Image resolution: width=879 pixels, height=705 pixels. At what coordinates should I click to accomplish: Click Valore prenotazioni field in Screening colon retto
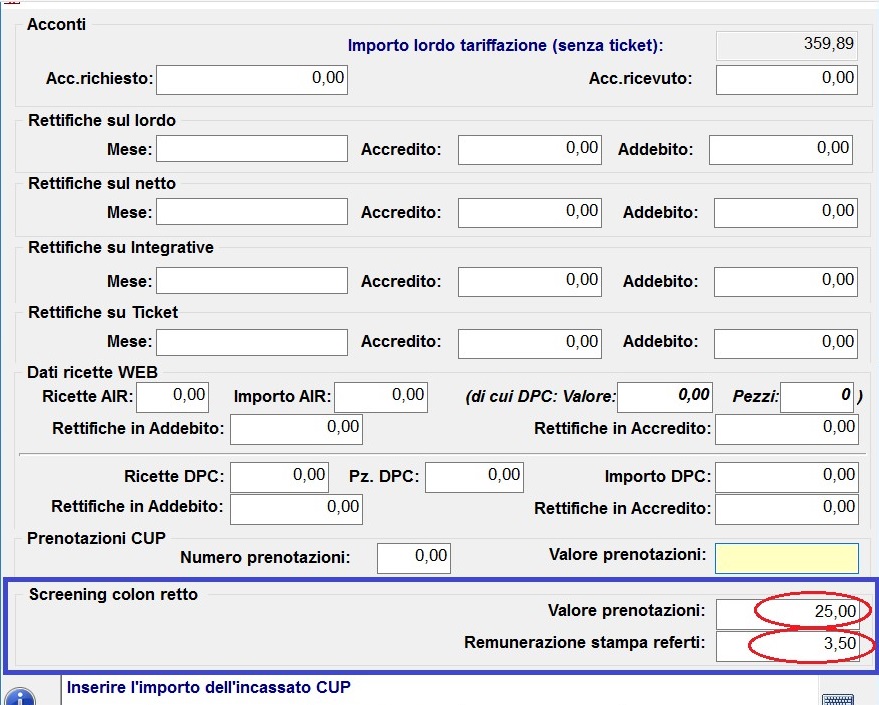coord(786,612)
